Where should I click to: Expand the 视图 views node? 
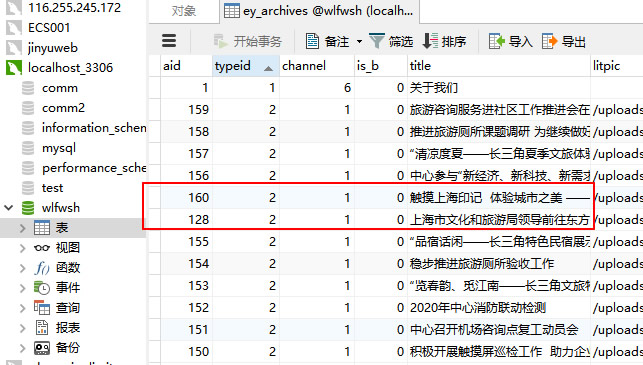(x=23, y=248)
